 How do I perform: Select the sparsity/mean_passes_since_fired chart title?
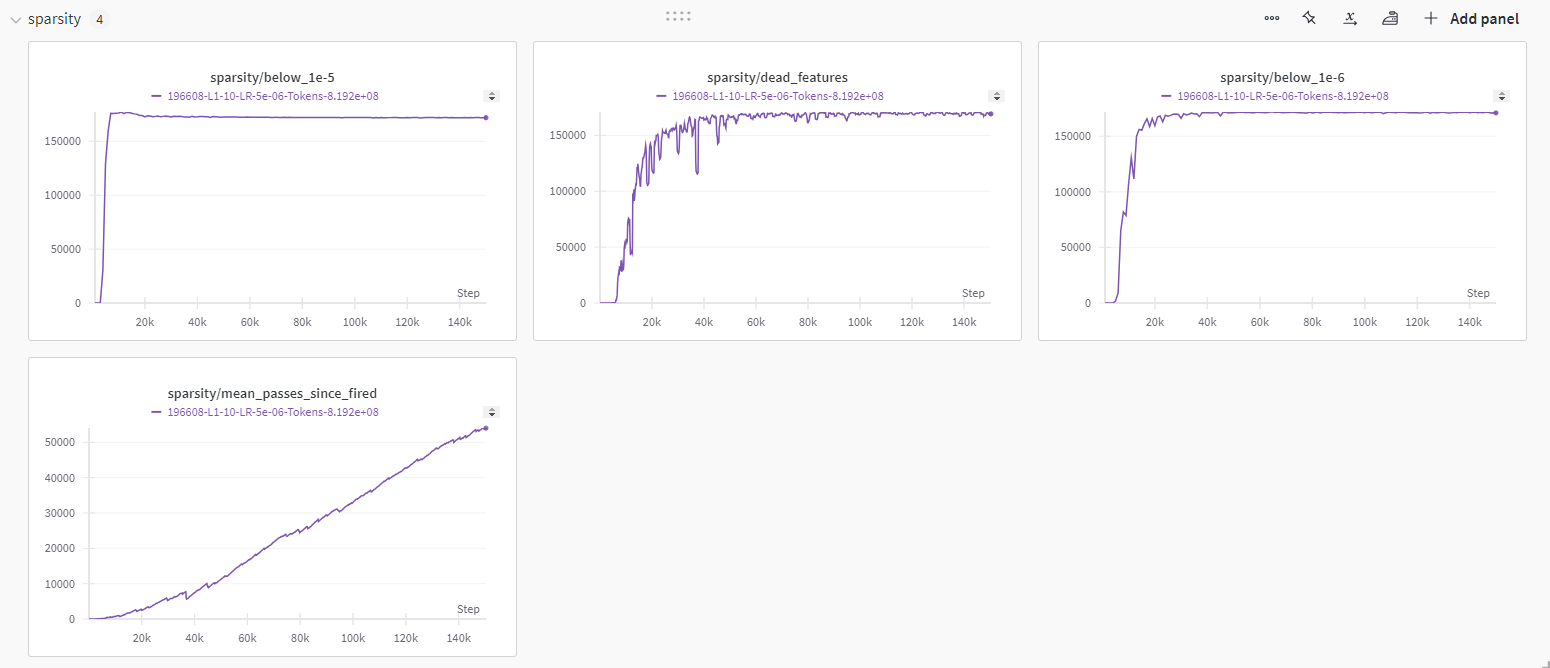pos(272,393)
